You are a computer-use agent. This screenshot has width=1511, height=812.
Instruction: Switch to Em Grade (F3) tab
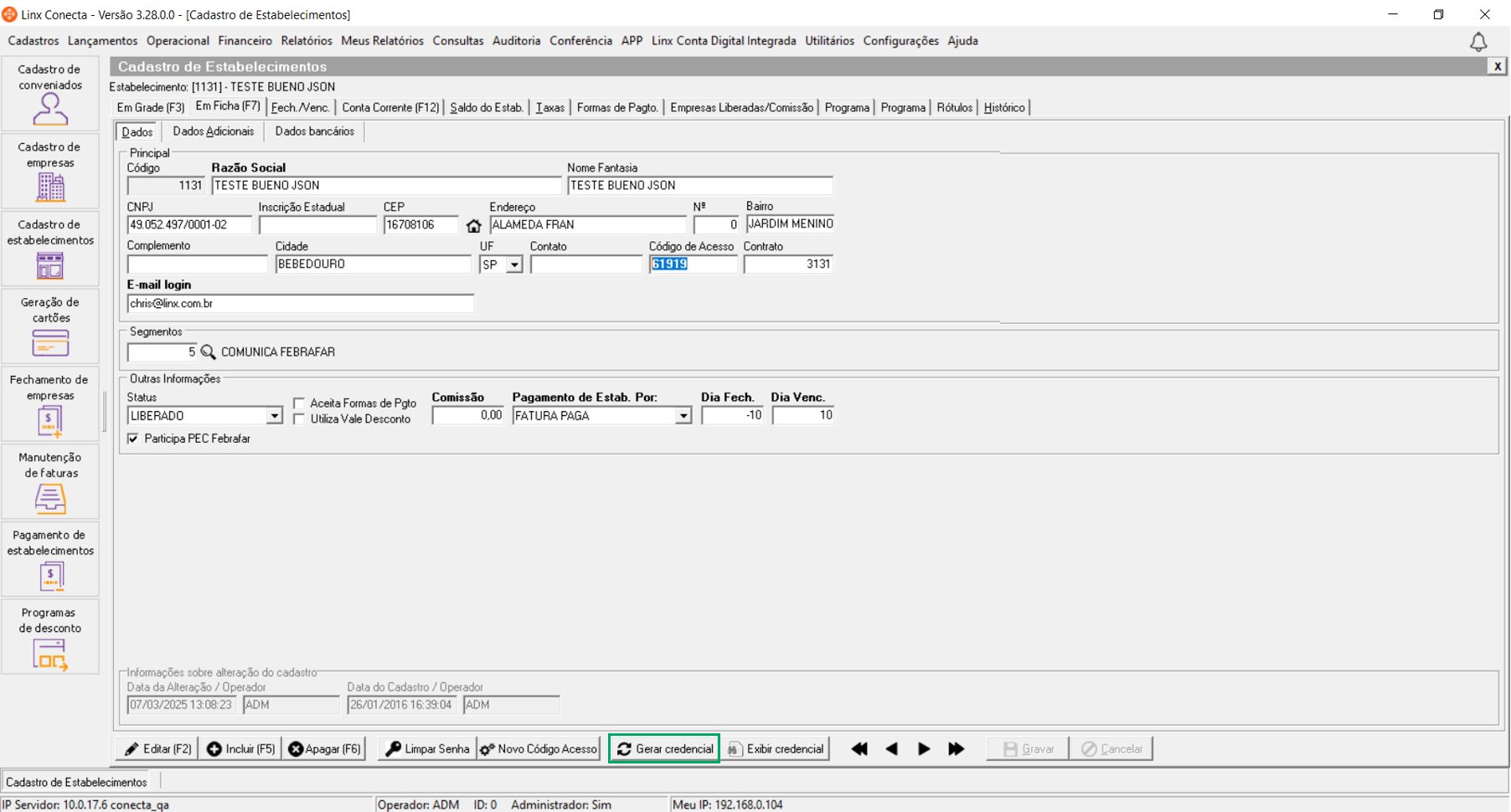click(150, 108)
